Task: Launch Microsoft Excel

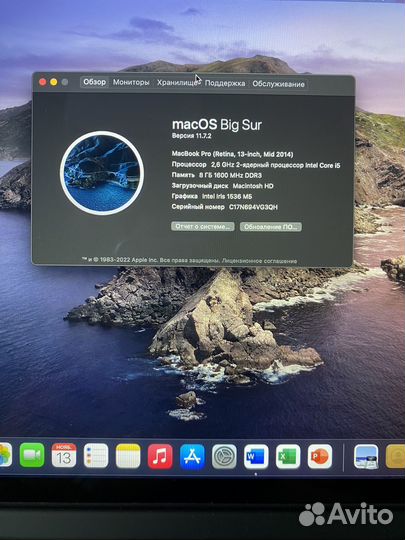Action: pos(288,457)
